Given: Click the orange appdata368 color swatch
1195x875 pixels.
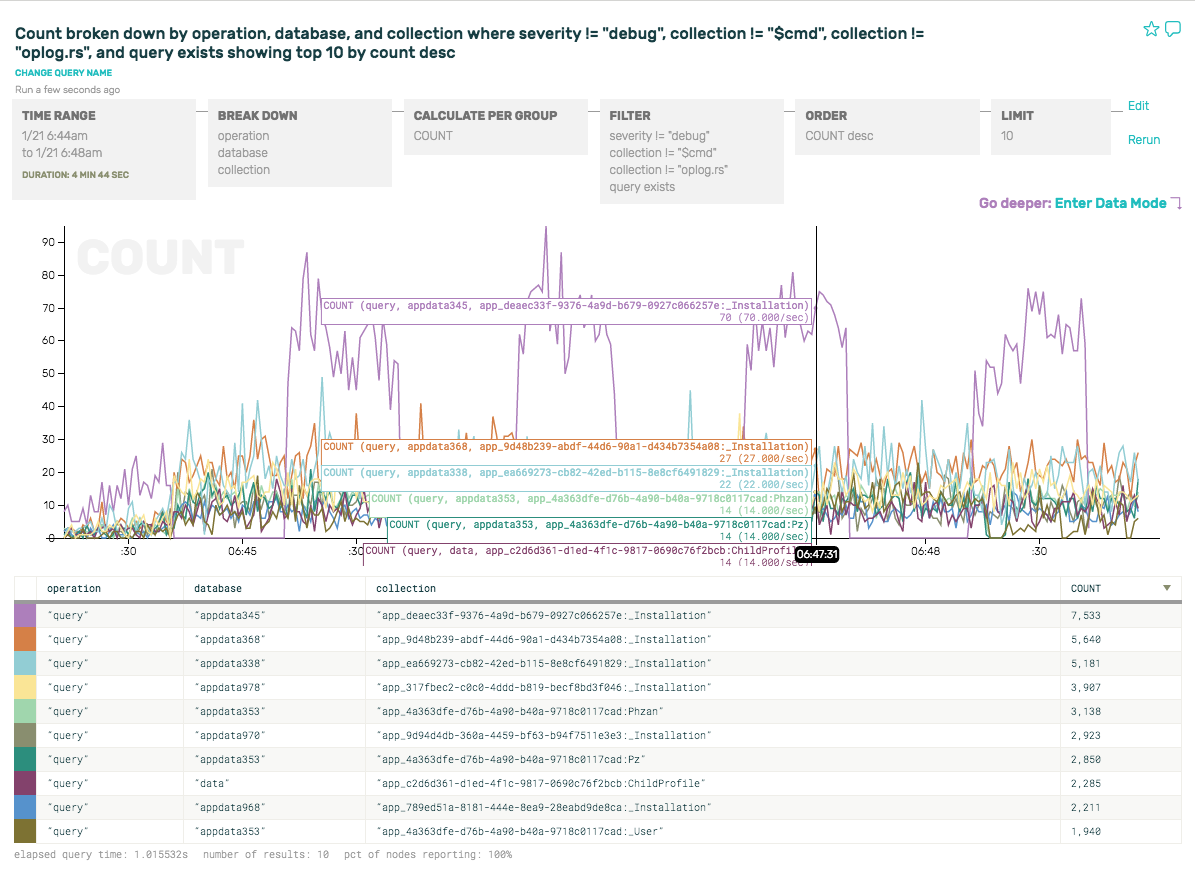Looking at the screenshot, I should (x=25, y=639).
